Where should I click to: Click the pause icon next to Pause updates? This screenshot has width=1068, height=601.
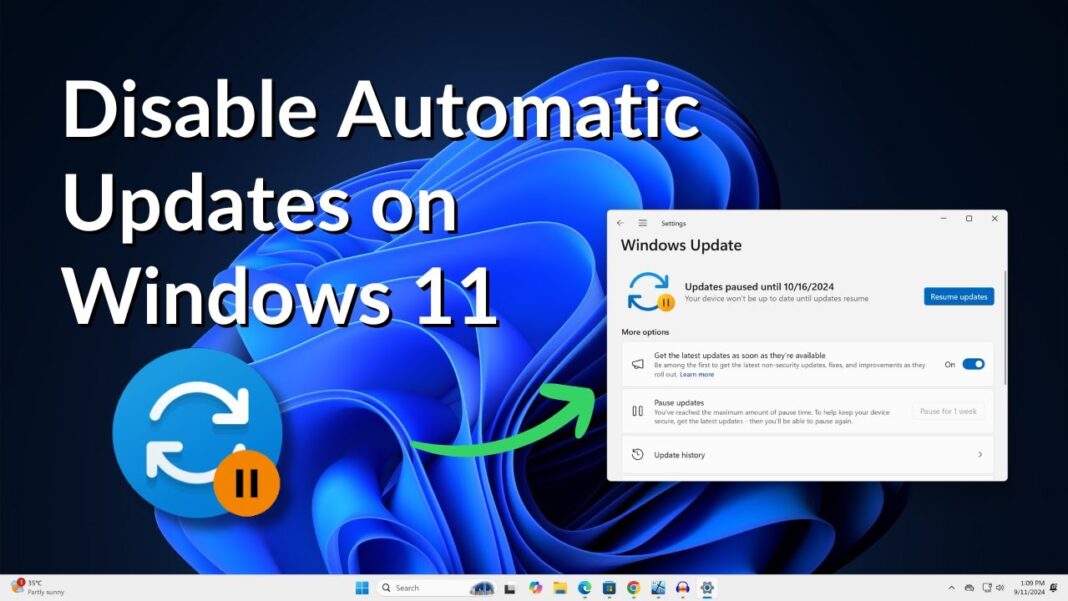point(638,409)
